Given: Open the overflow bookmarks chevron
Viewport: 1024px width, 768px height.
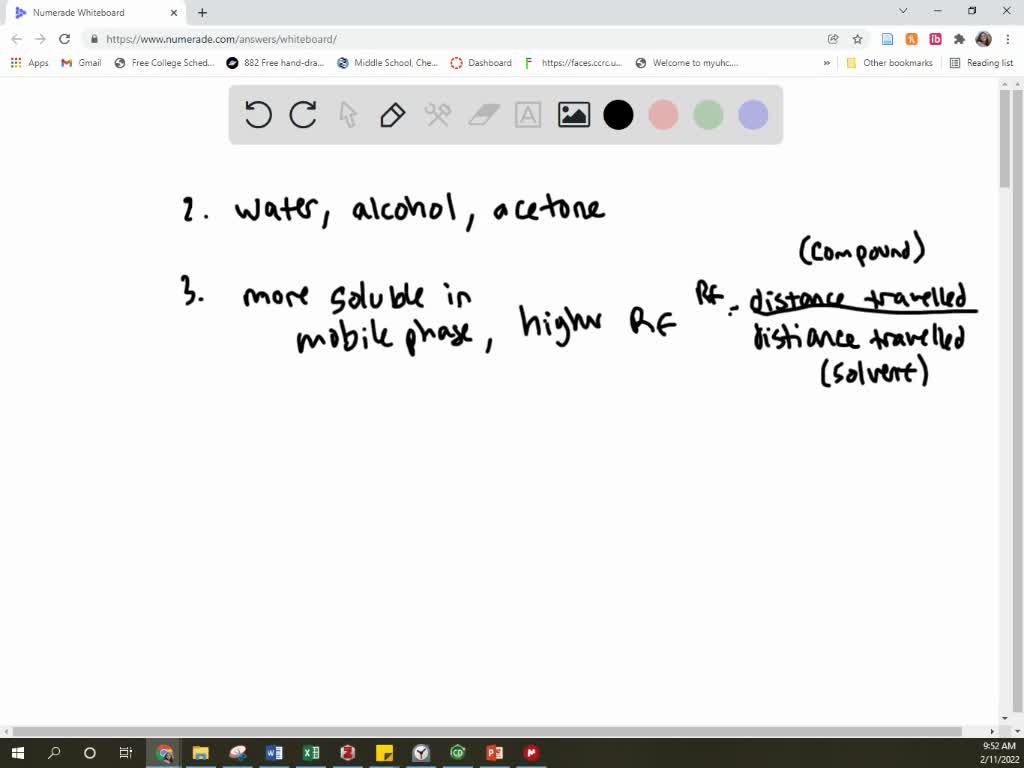Looking at the screenshot, I should pyautogui.click(x=826, y=62).
